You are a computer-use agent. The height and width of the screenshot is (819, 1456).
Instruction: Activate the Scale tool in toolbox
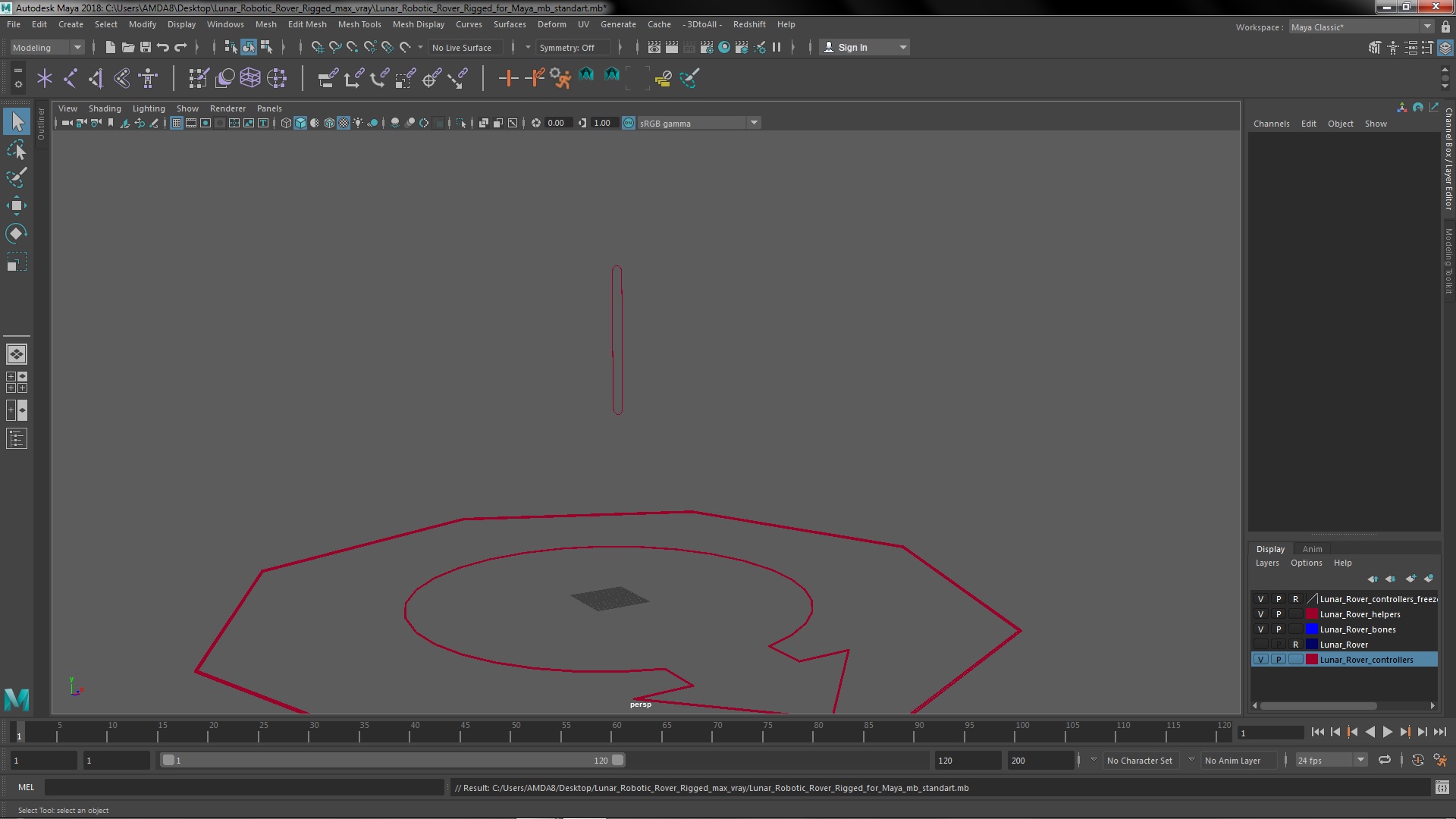tap(17, 262)
